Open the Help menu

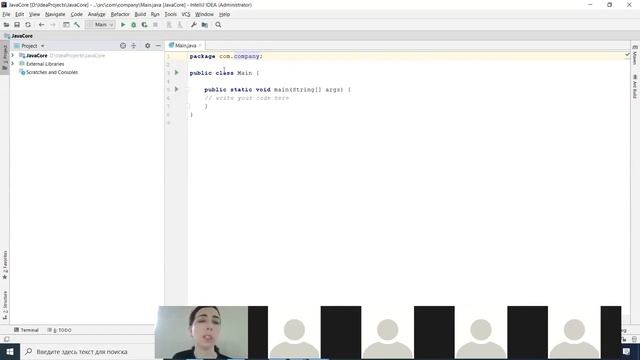224,14
